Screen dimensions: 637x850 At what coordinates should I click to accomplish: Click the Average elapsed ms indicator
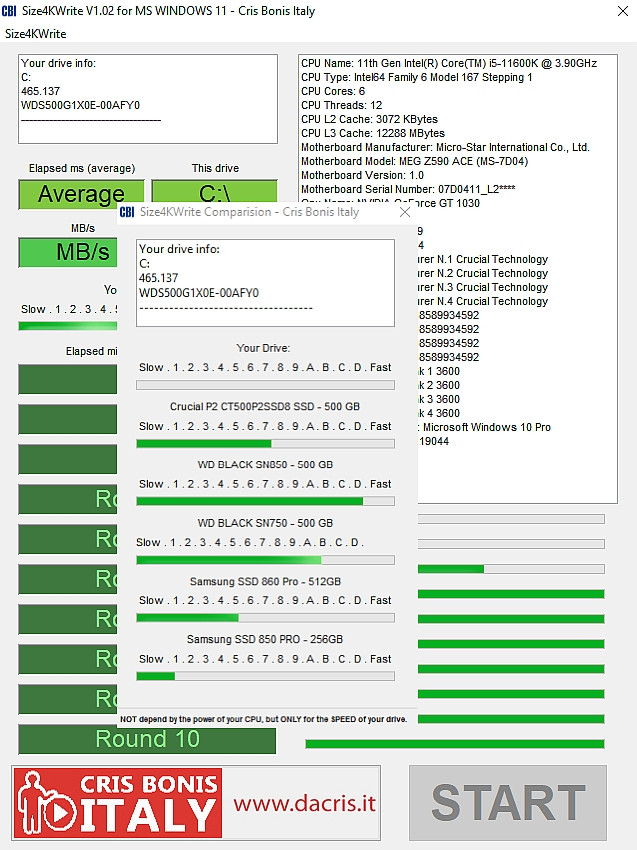click(x=81, y=194)
